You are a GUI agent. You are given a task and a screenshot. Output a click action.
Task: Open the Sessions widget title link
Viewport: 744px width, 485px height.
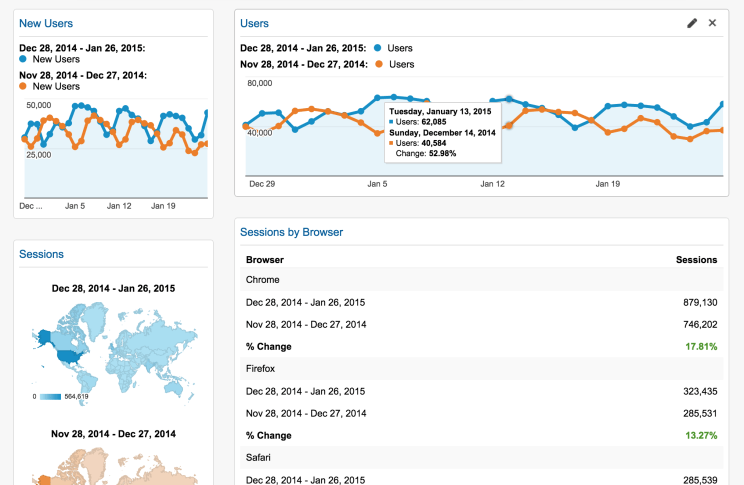(41, 254)
